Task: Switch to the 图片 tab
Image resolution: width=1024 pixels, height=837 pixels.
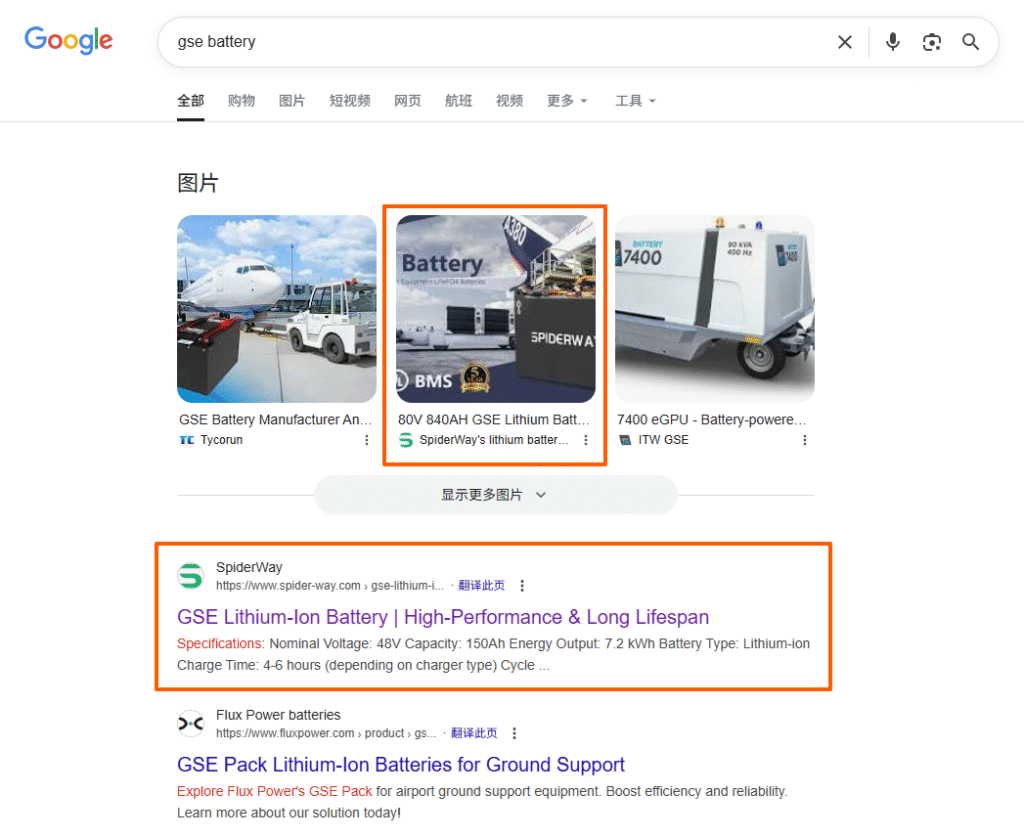Action: [292, 101]
